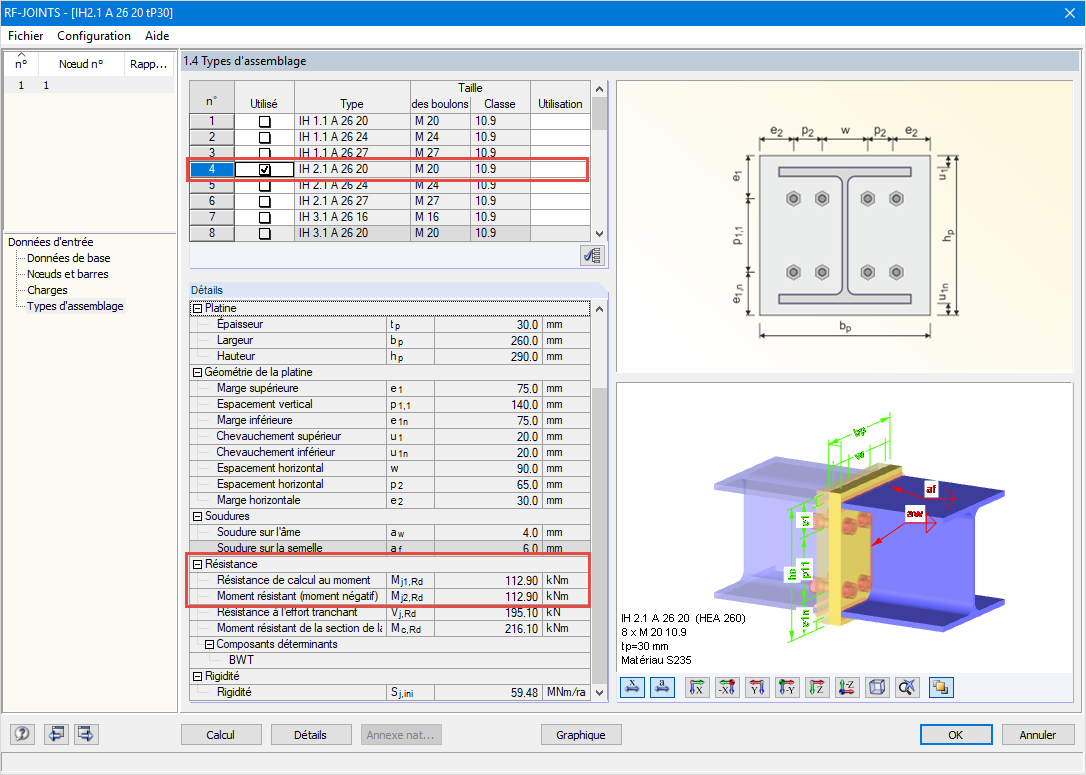Select table row number 8
The width and height of the screenshot is (1086, 775).
tap(212, 233)
